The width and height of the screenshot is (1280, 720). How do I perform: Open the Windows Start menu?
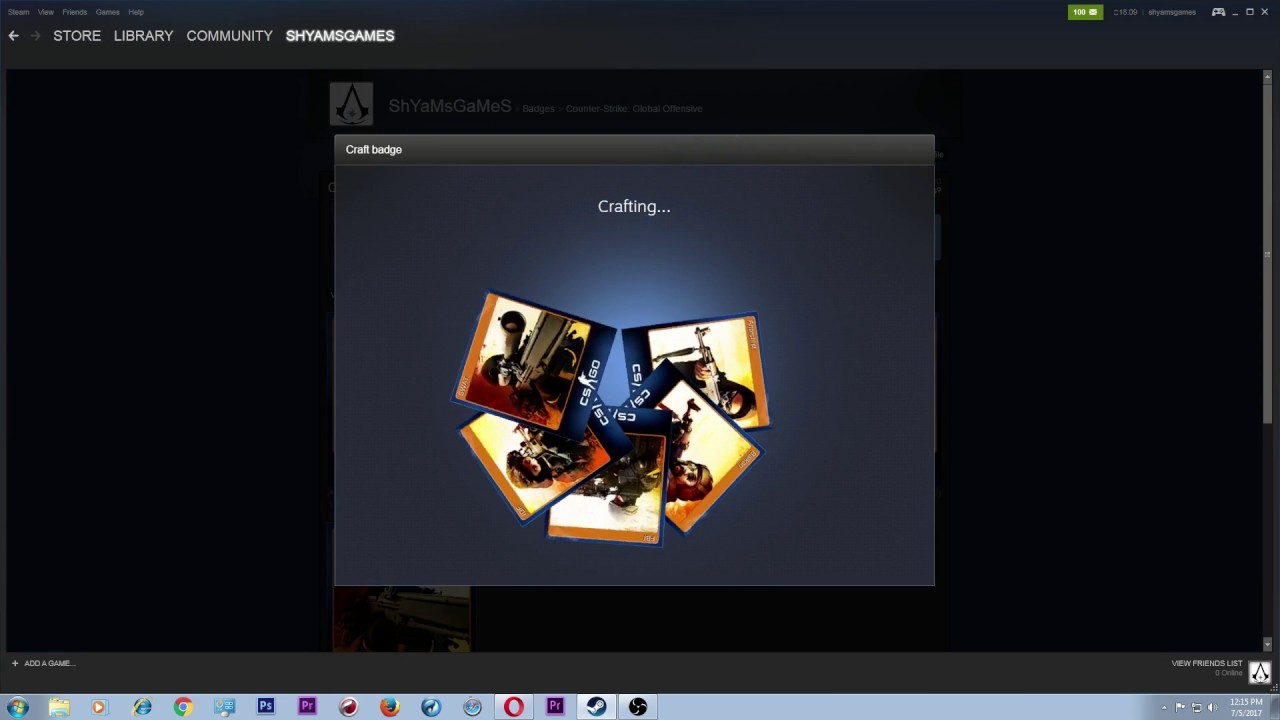tap(17, 707)
